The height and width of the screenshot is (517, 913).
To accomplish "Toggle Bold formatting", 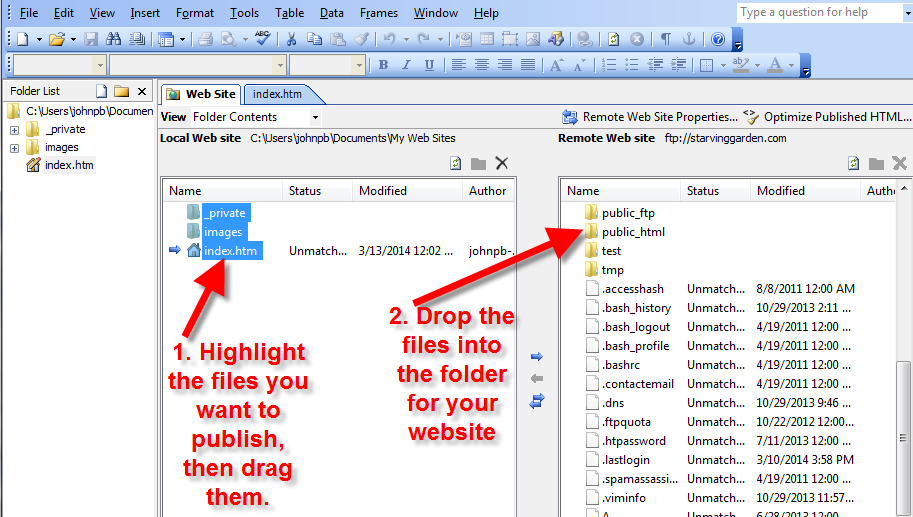I will coord(383,66).
